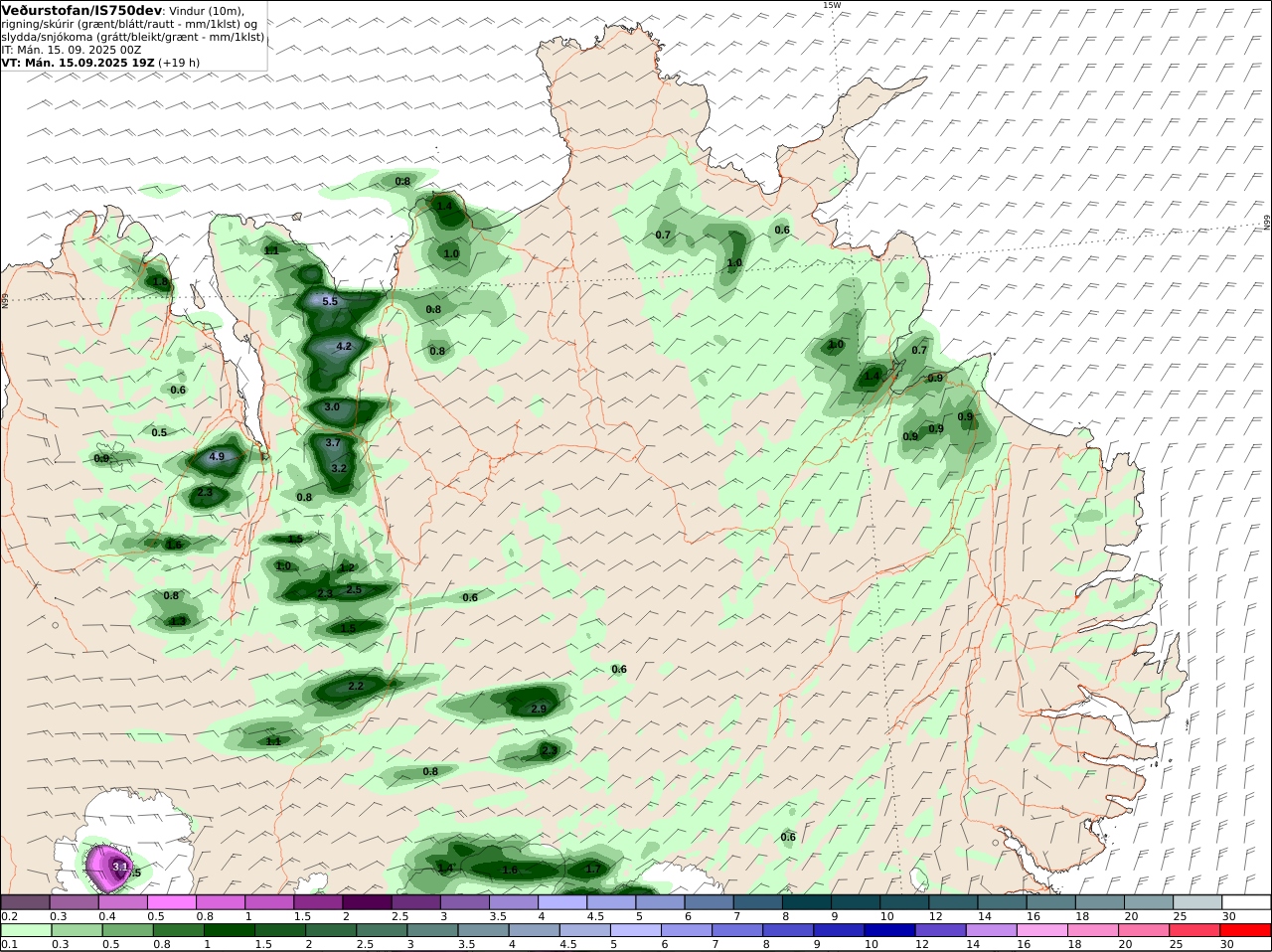Viewport: 1272px width, 952px height.
Task: Click the 0.1 label in the rain legend
Action: [x=8, y=945]
